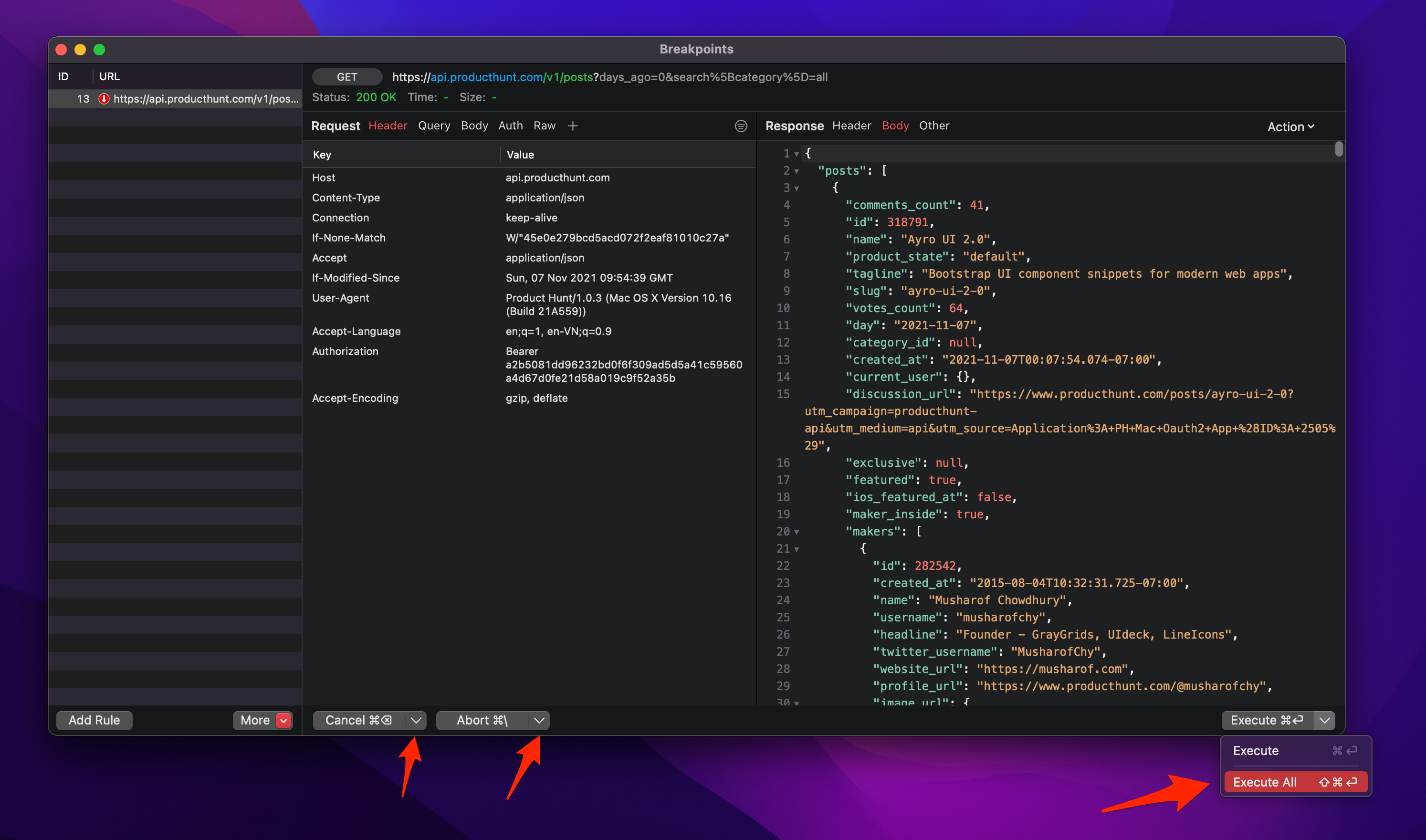The height and width of the screenshot is (840, 1426).
Task: Open the chevron next to Abort
Action: click(538, 721)
